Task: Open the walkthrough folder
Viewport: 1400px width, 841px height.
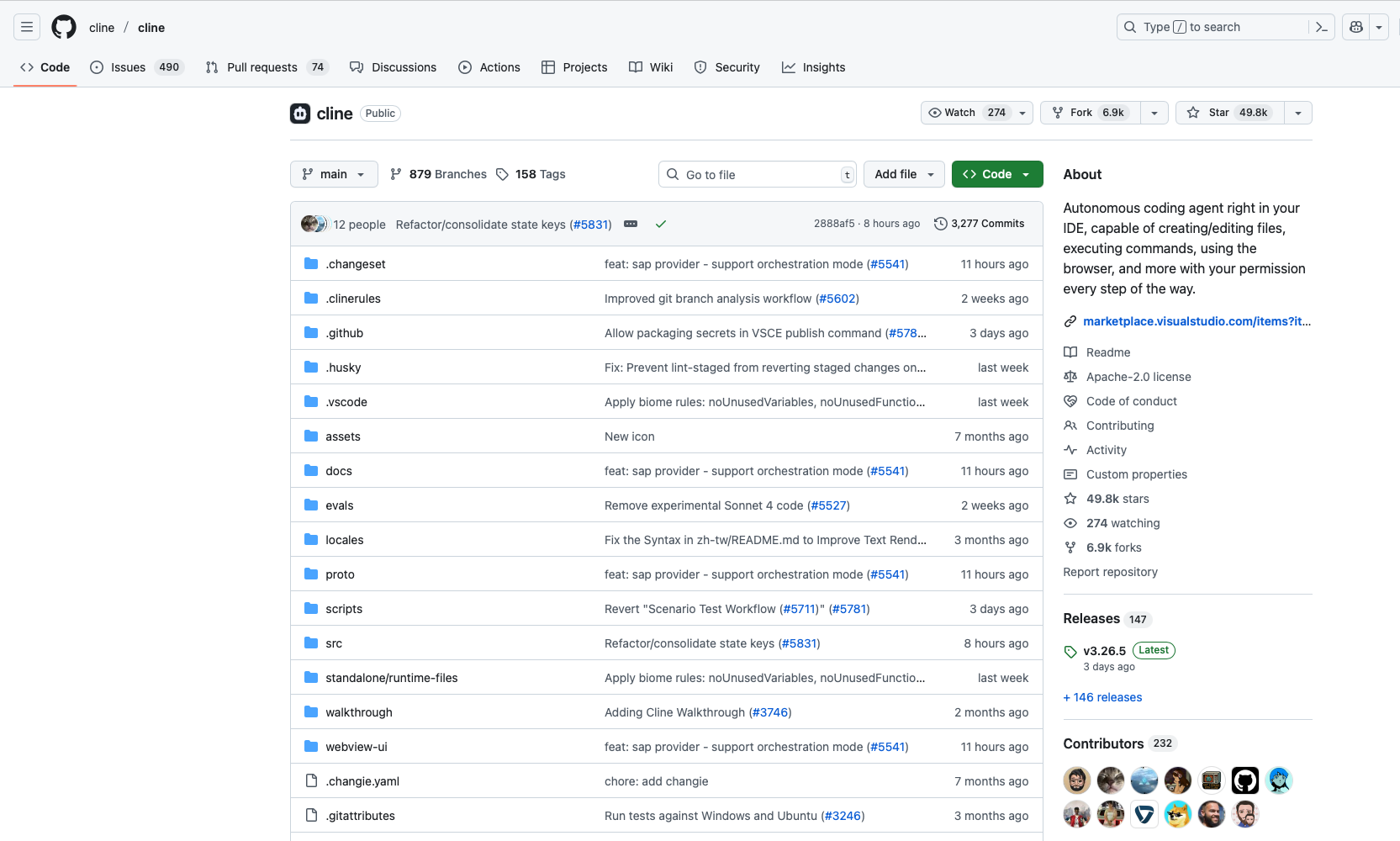Action: 359,712
